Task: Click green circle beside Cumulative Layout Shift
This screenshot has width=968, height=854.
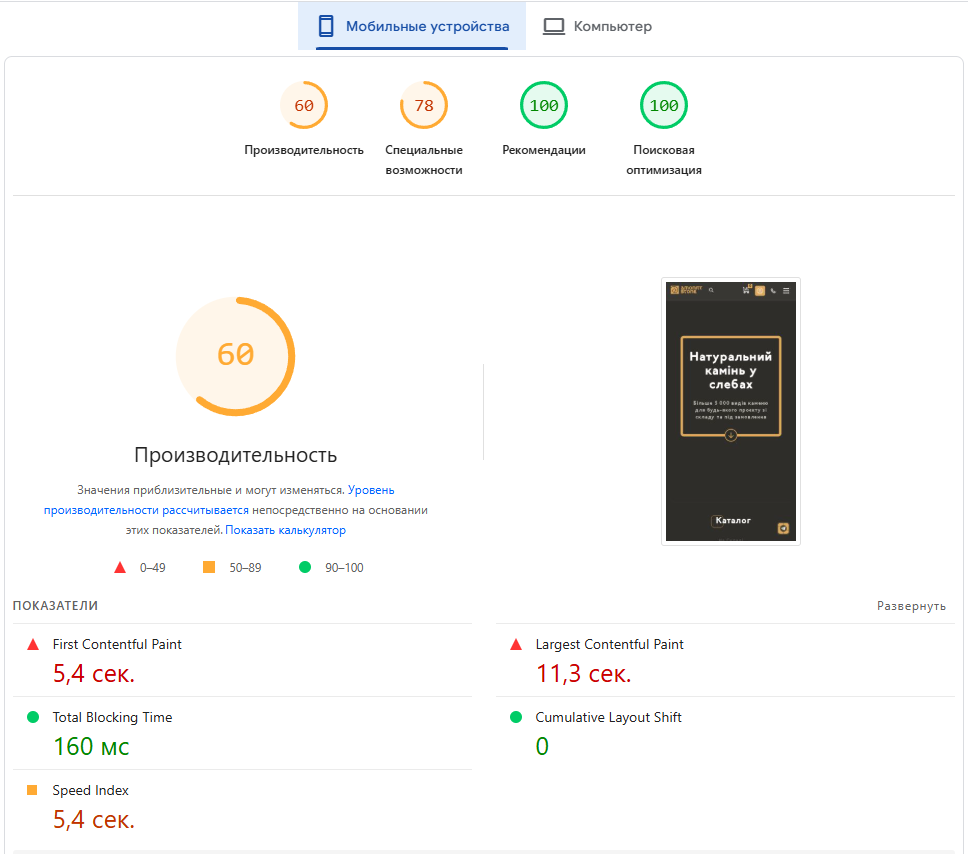Action: tap(516, 717)
